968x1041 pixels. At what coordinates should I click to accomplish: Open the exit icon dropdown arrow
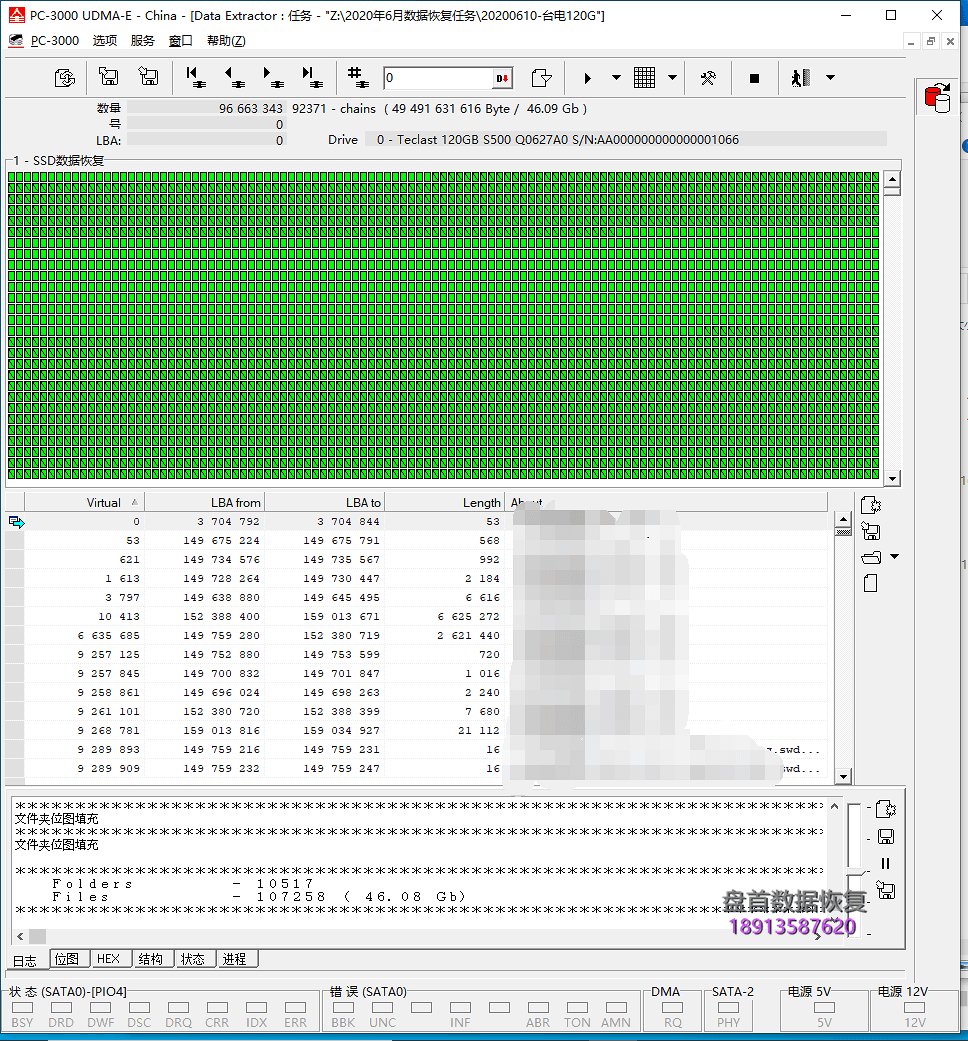(x=831, y=78)
